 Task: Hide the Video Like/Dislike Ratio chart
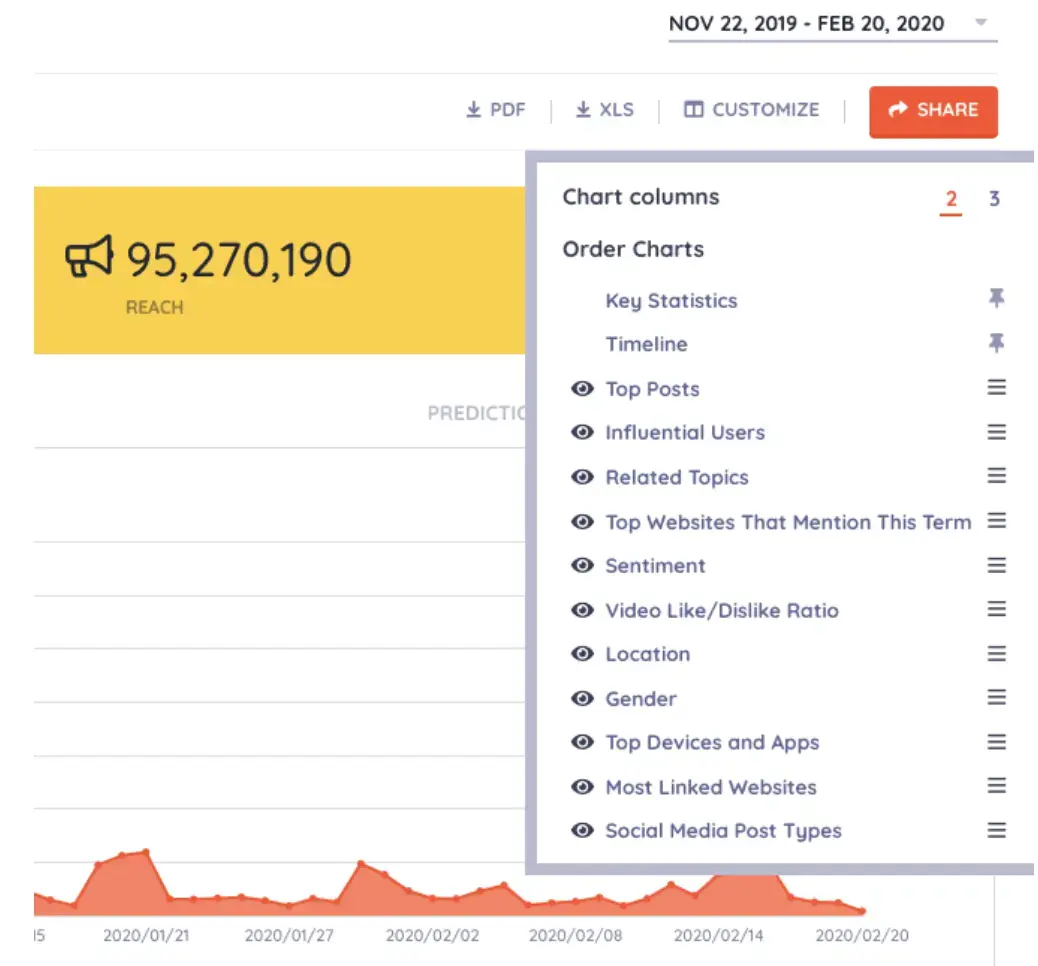[582, 610]
